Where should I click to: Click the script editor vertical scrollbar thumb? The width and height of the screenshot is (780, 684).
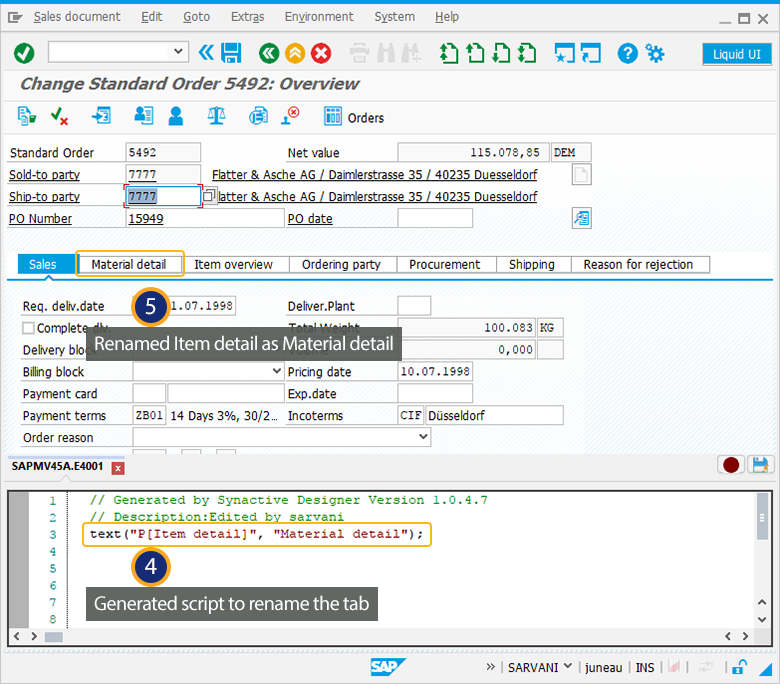pyautogui.click(x=762, y=517)
